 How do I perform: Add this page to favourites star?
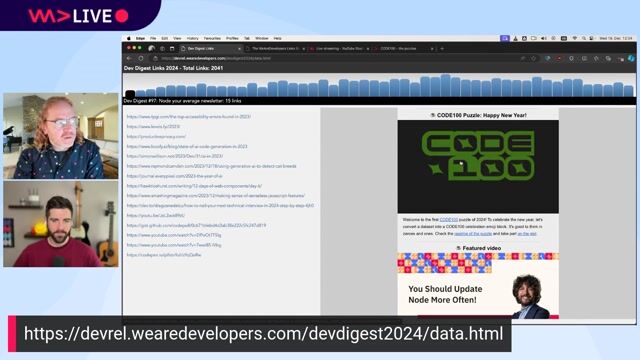[533, 58]
